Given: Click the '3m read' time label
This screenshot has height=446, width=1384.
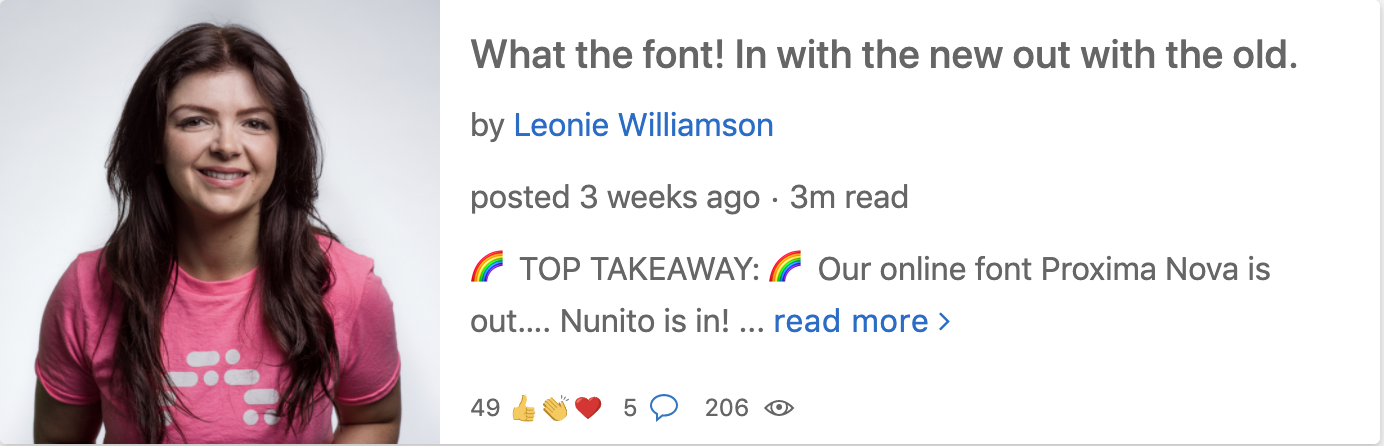Looking at the screenshot, I should coord(849,197).
